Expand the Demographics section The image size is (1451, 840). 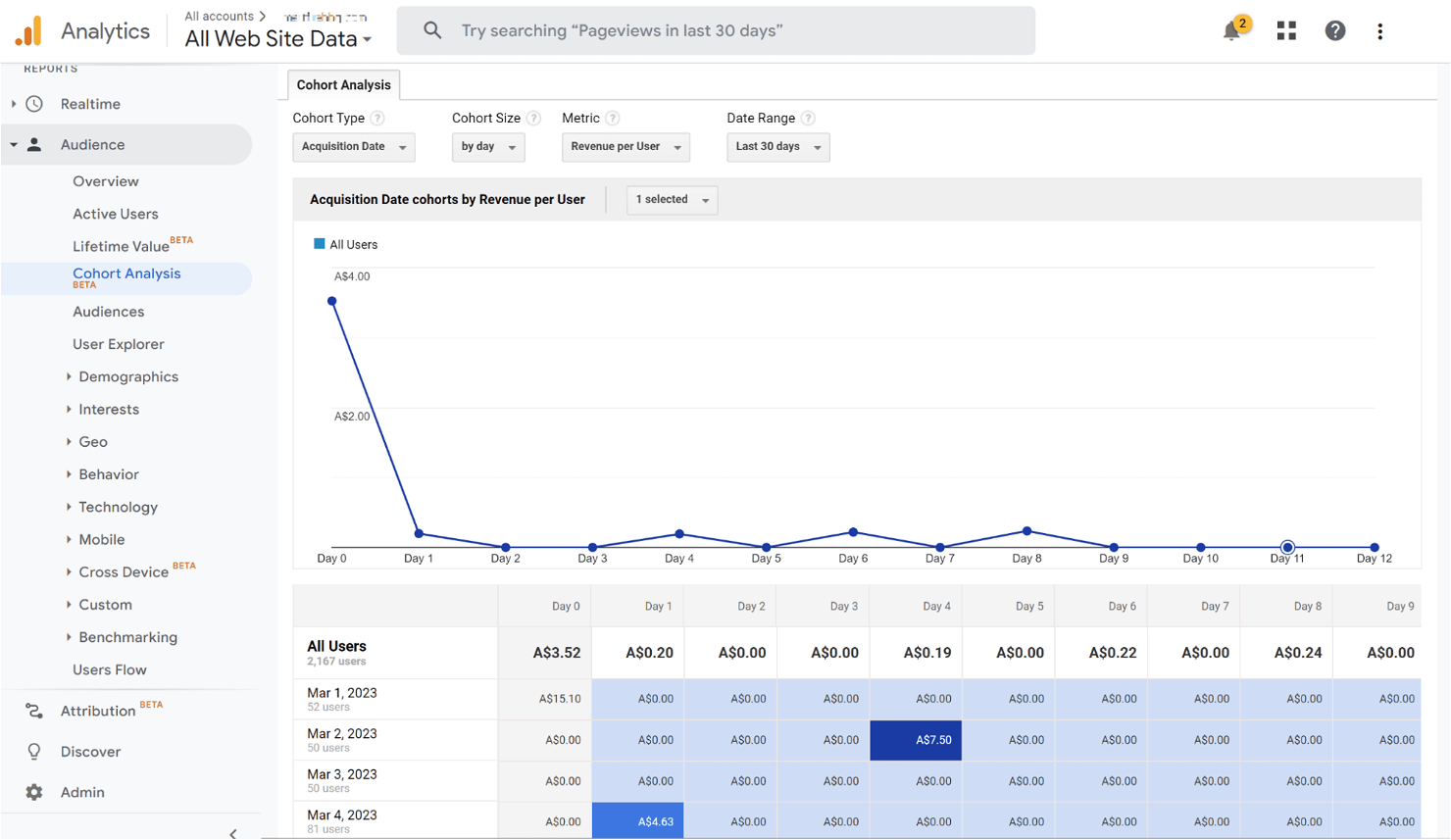[128, 376]
